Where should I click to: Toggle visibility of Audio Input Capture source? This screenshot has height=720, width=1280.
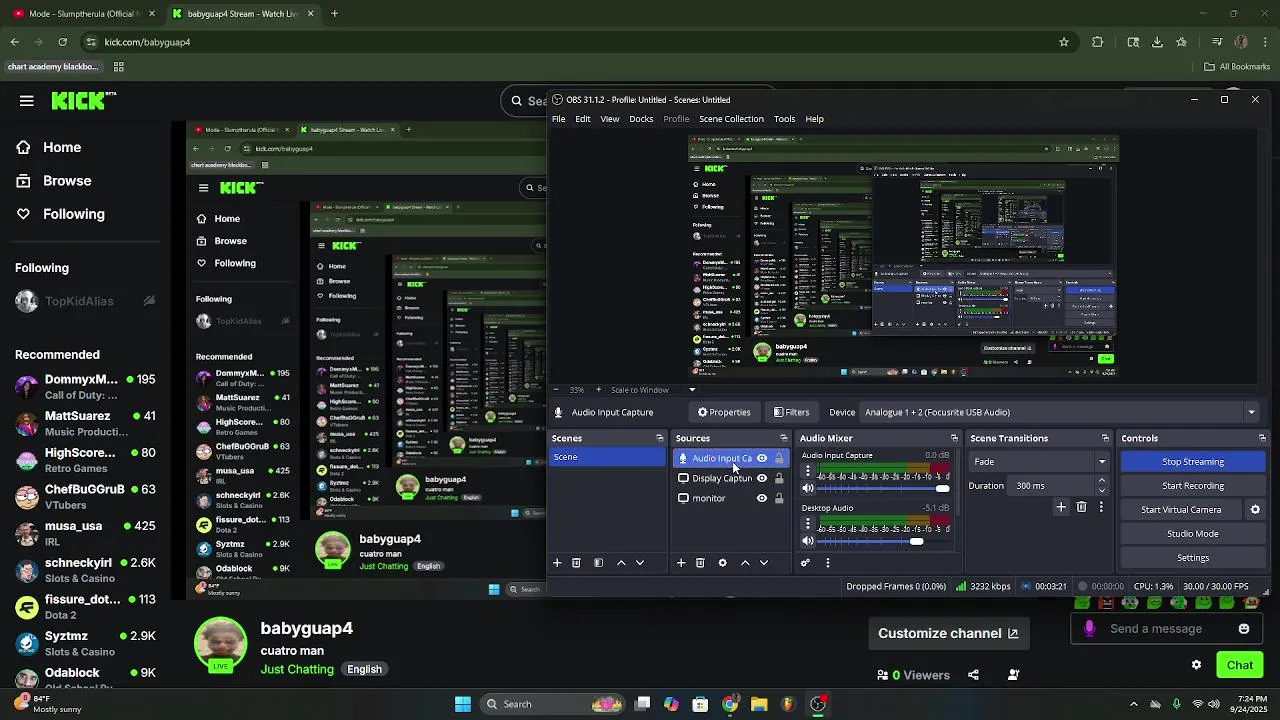coord(762,458)
